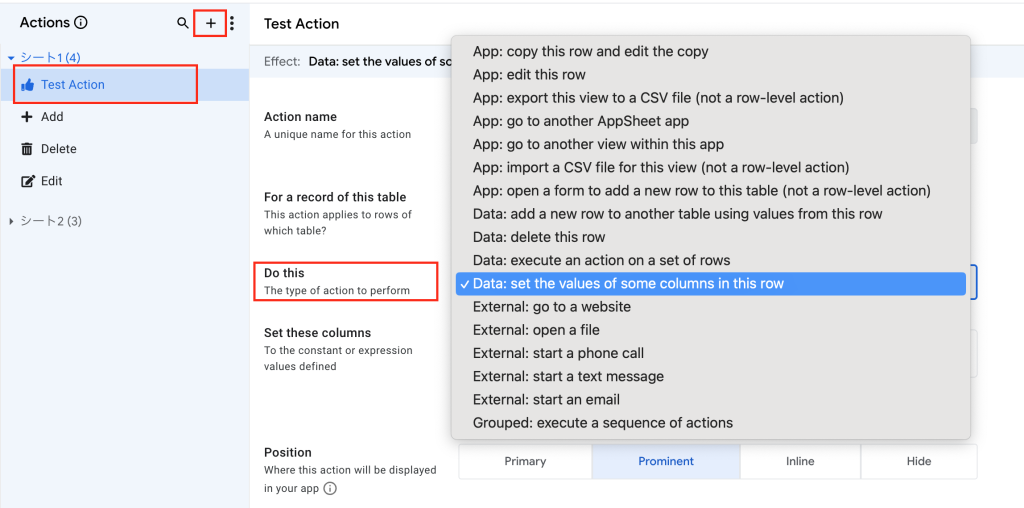Select 'App: edit this row' option
Viewport: 1024px width, 508px height.
pyautogui.click(x=529, y=75)
